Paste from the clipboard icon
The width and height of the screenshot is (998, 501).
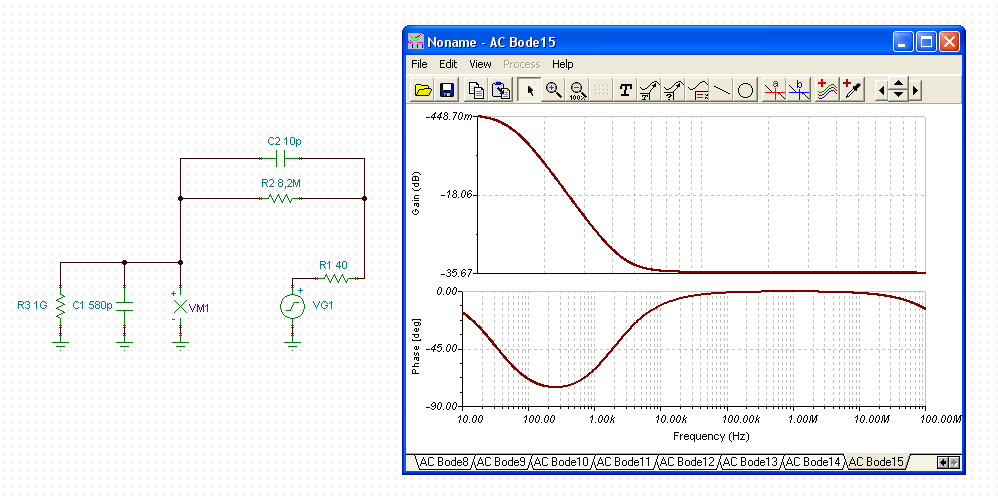tap(501, 90)
